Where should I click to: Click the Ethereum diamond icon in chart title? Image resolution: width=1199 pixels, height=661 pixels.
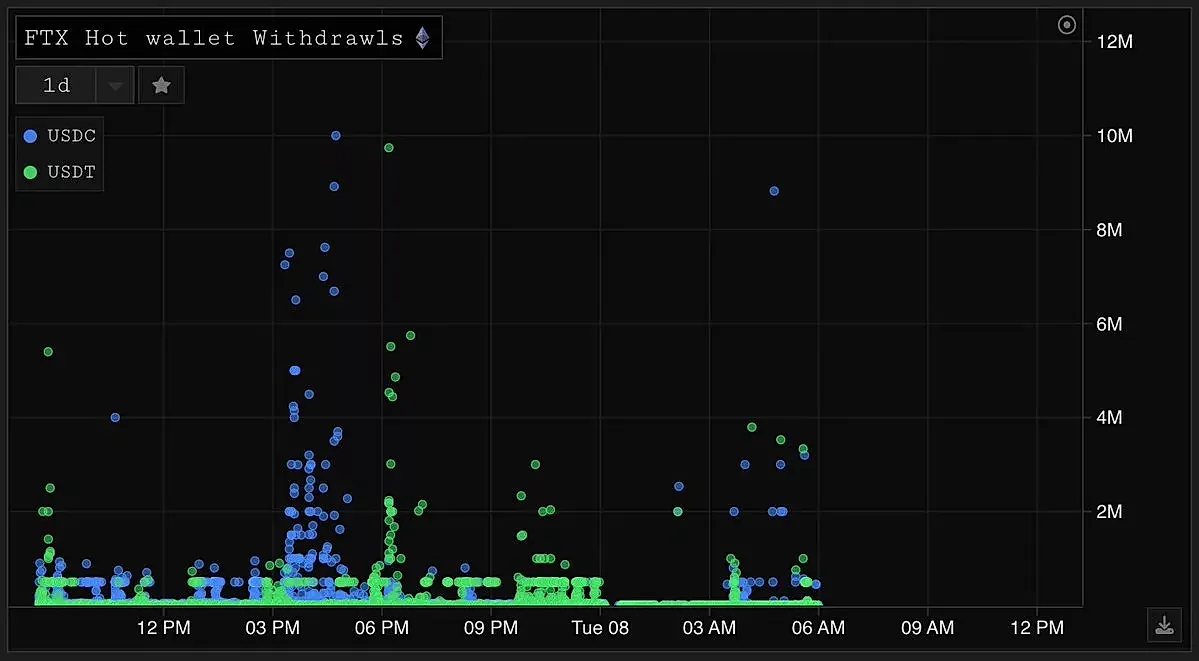422,37
